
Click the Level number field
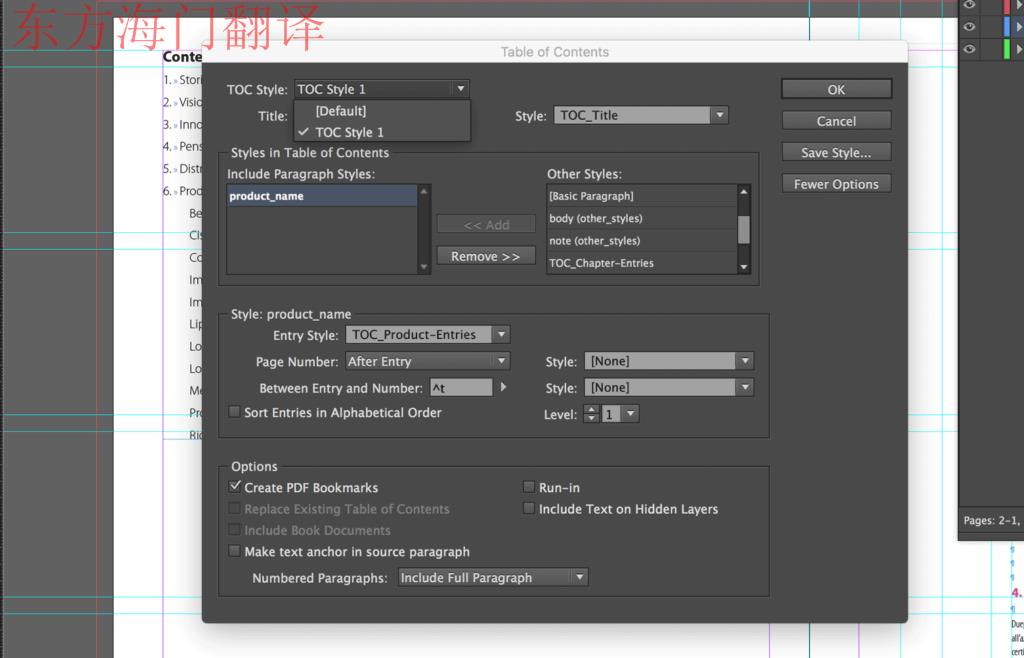(611, 414)
